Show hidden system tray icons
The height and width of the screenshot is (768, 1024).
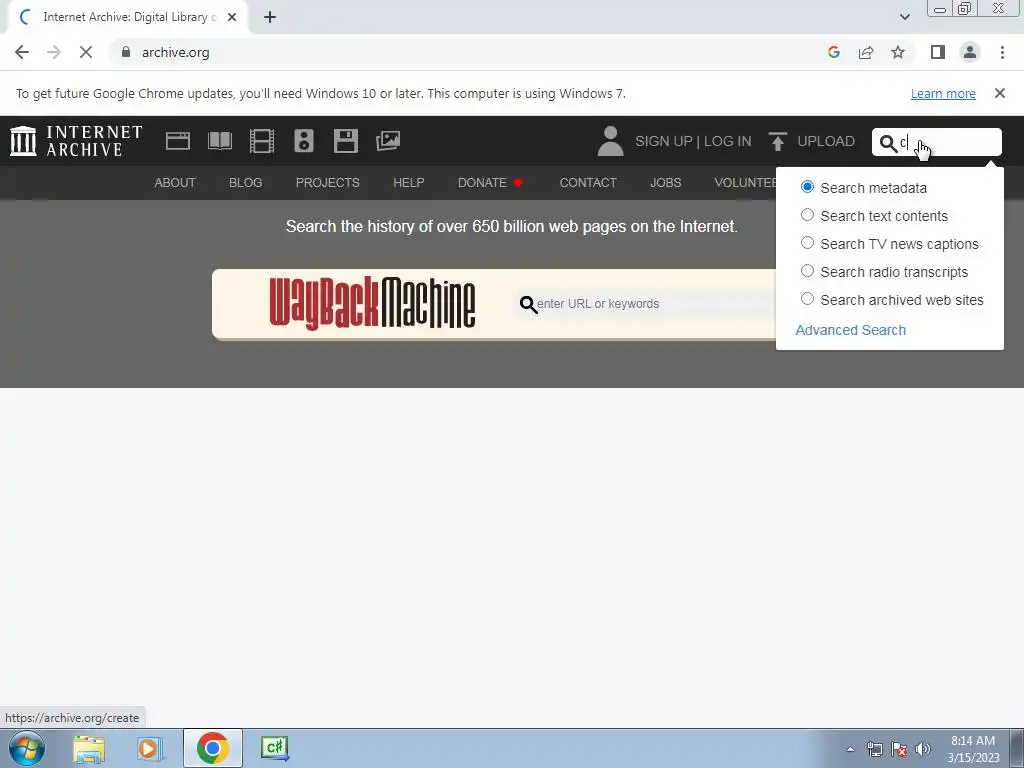pyautogui.click(x=850, y=749)
